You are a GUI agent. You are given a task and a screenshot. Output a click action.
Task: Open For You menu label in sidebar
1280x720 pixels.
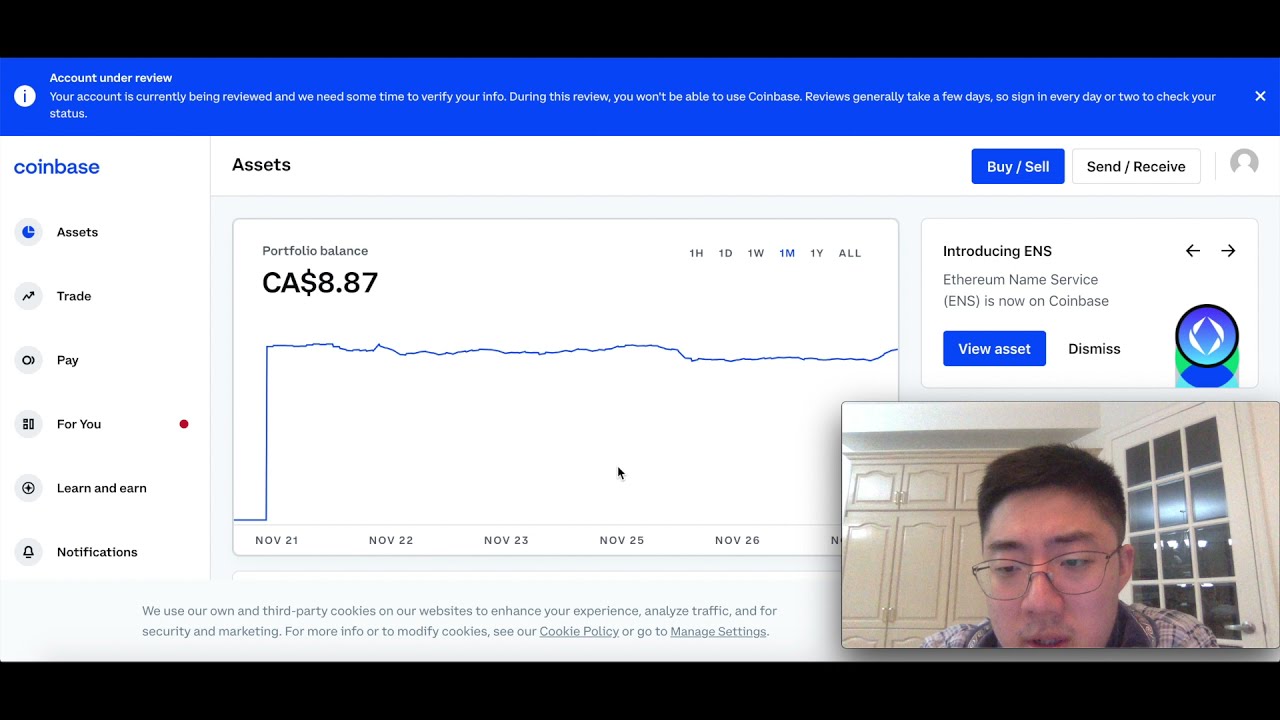[79, 424]
